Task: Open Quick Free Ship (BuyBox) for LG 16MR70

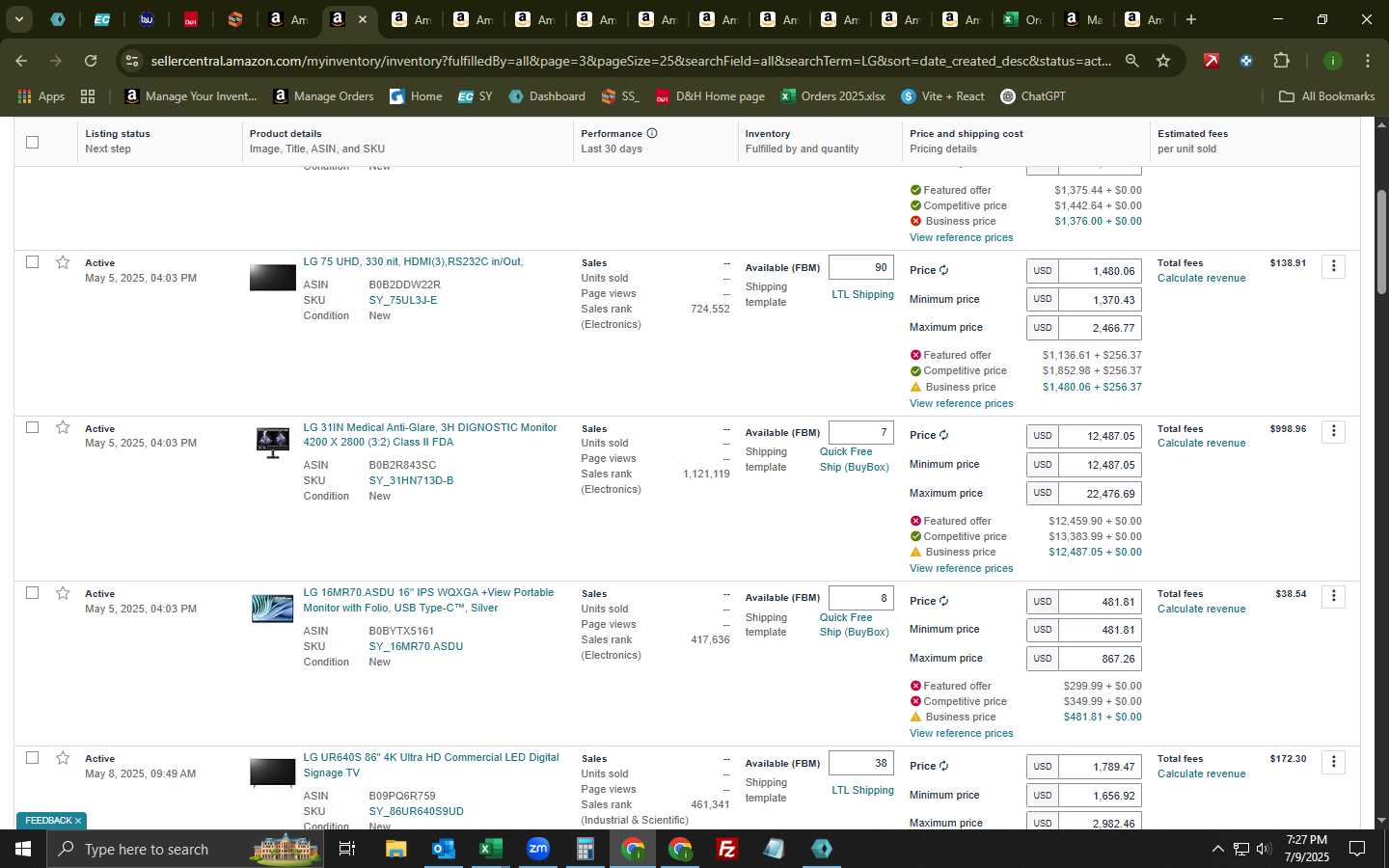Action: tap(854, 625)
